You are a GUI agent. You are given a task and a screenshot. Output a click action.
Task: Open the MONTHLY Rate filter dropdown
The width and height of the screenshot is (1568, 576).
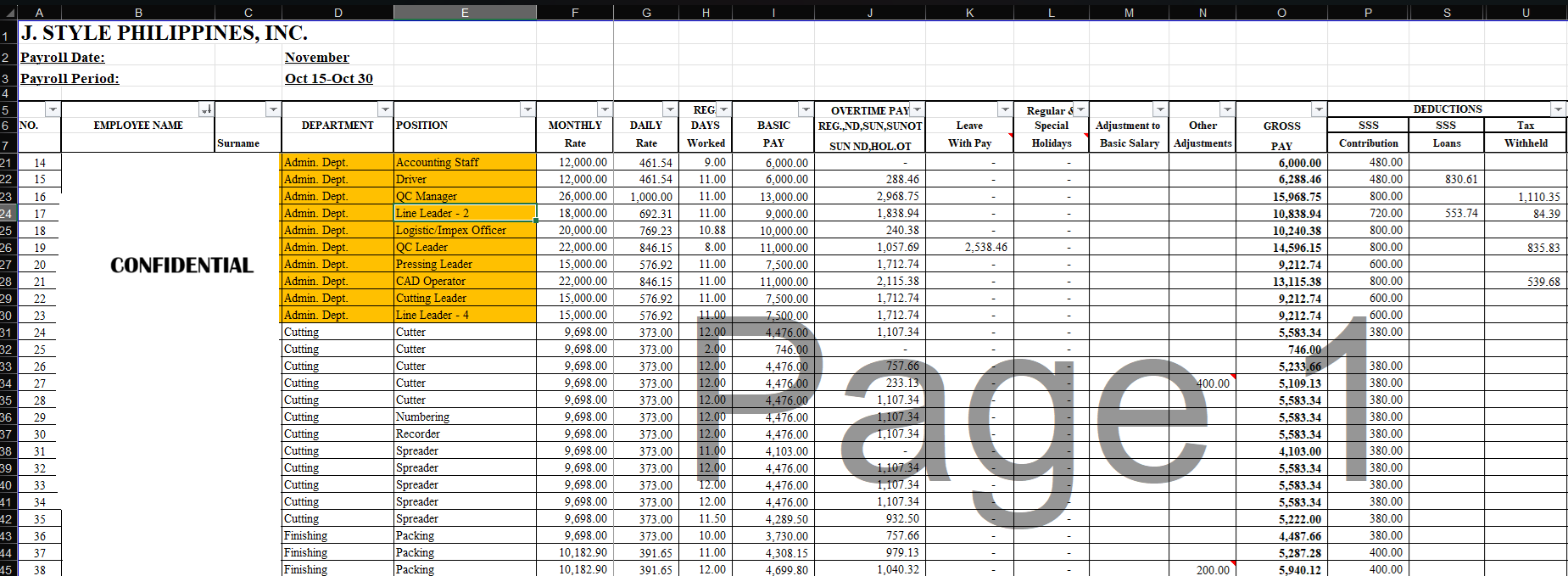tap(605, 109)
